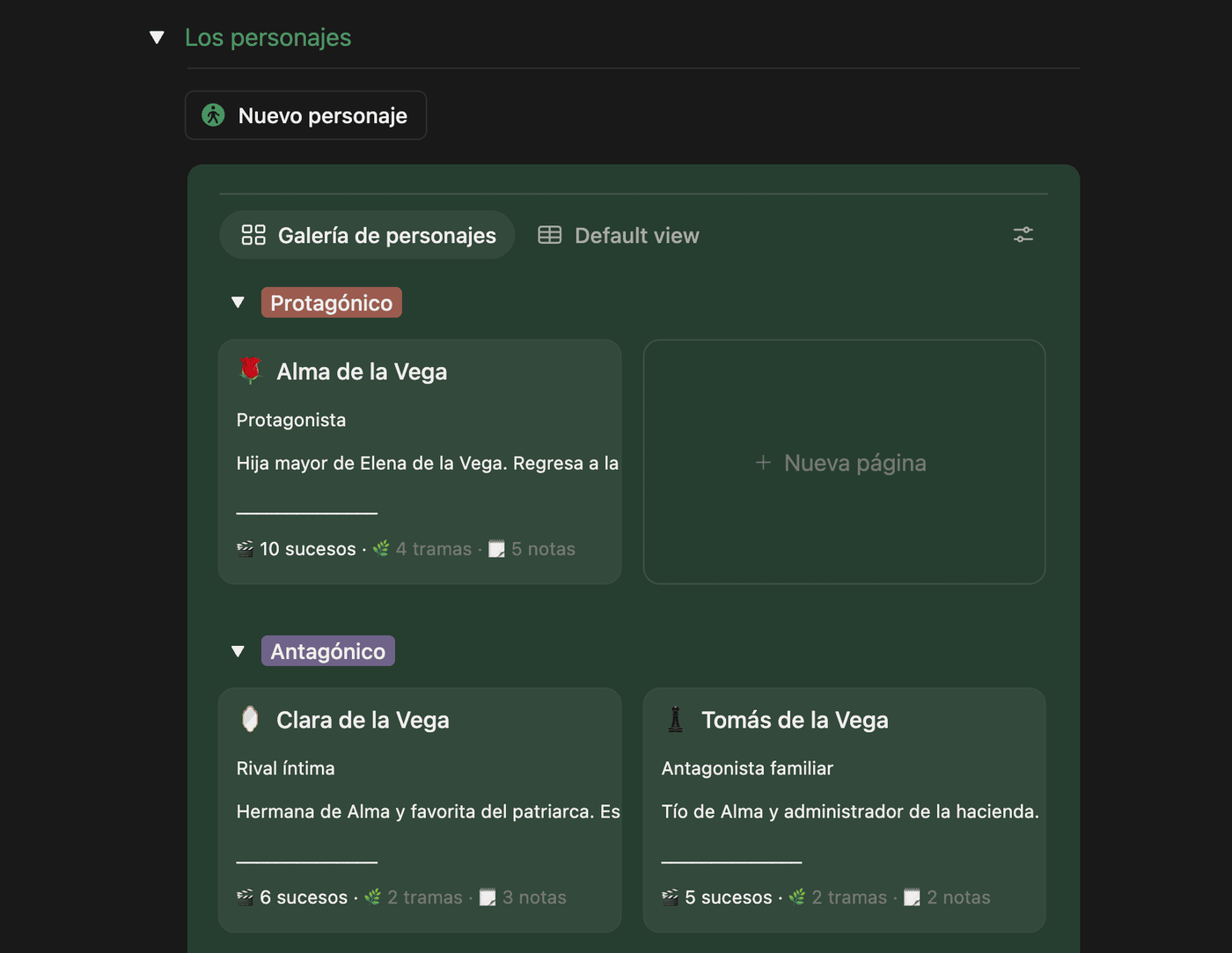Click the 6 sucesos count text
The height and width of the screenshot is (953, 1232).
(x=304, y=898)
